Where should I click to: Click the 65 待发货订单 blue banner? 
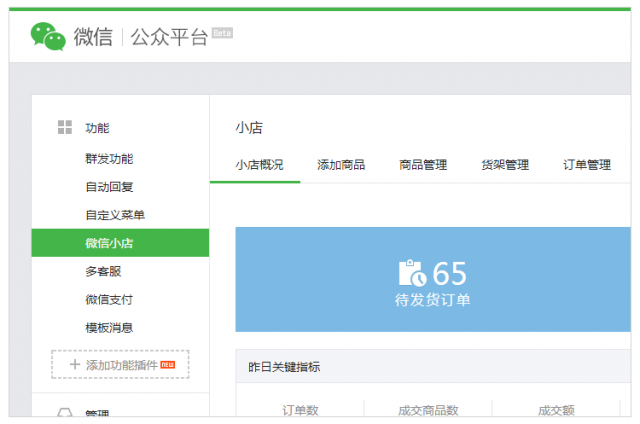pyautogui.click(x=433, y=279)
